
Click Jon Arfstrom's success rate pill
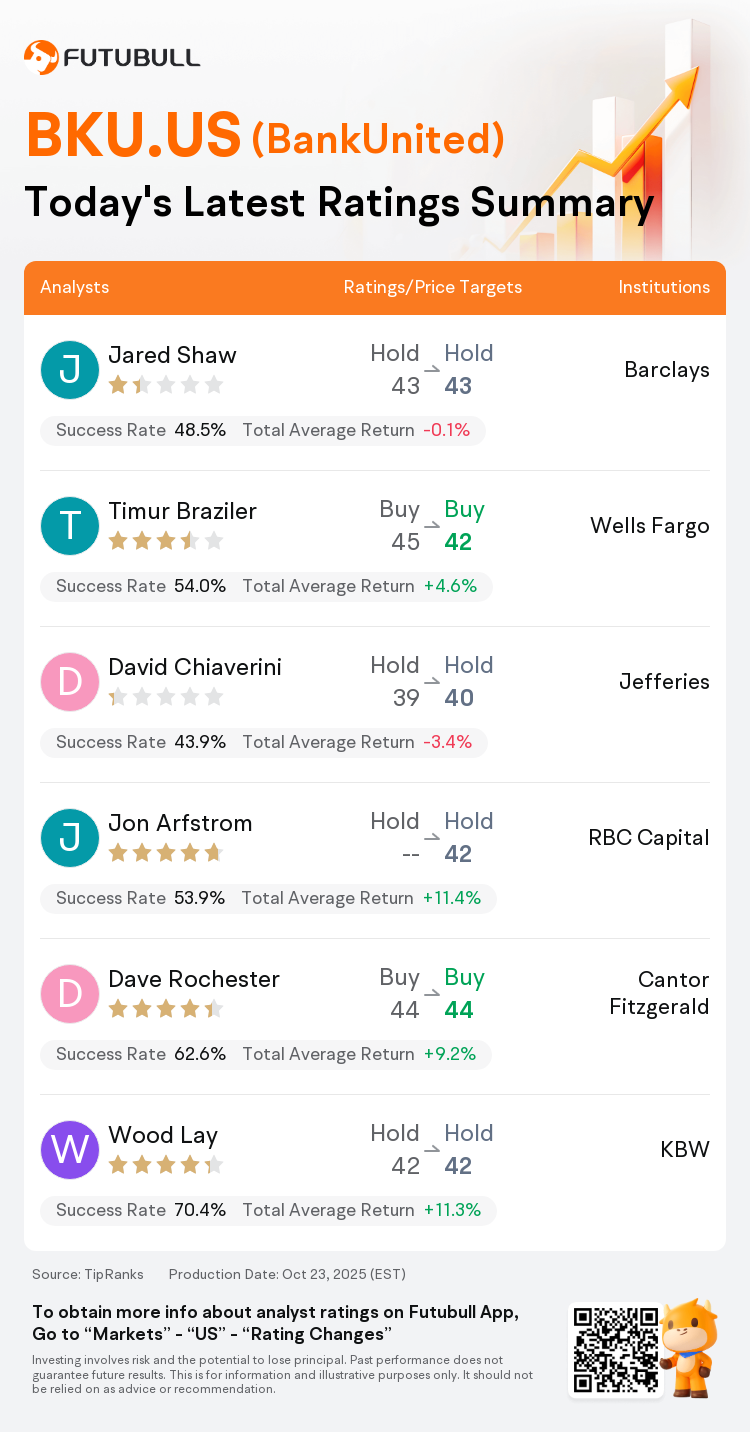coord(268,898)
